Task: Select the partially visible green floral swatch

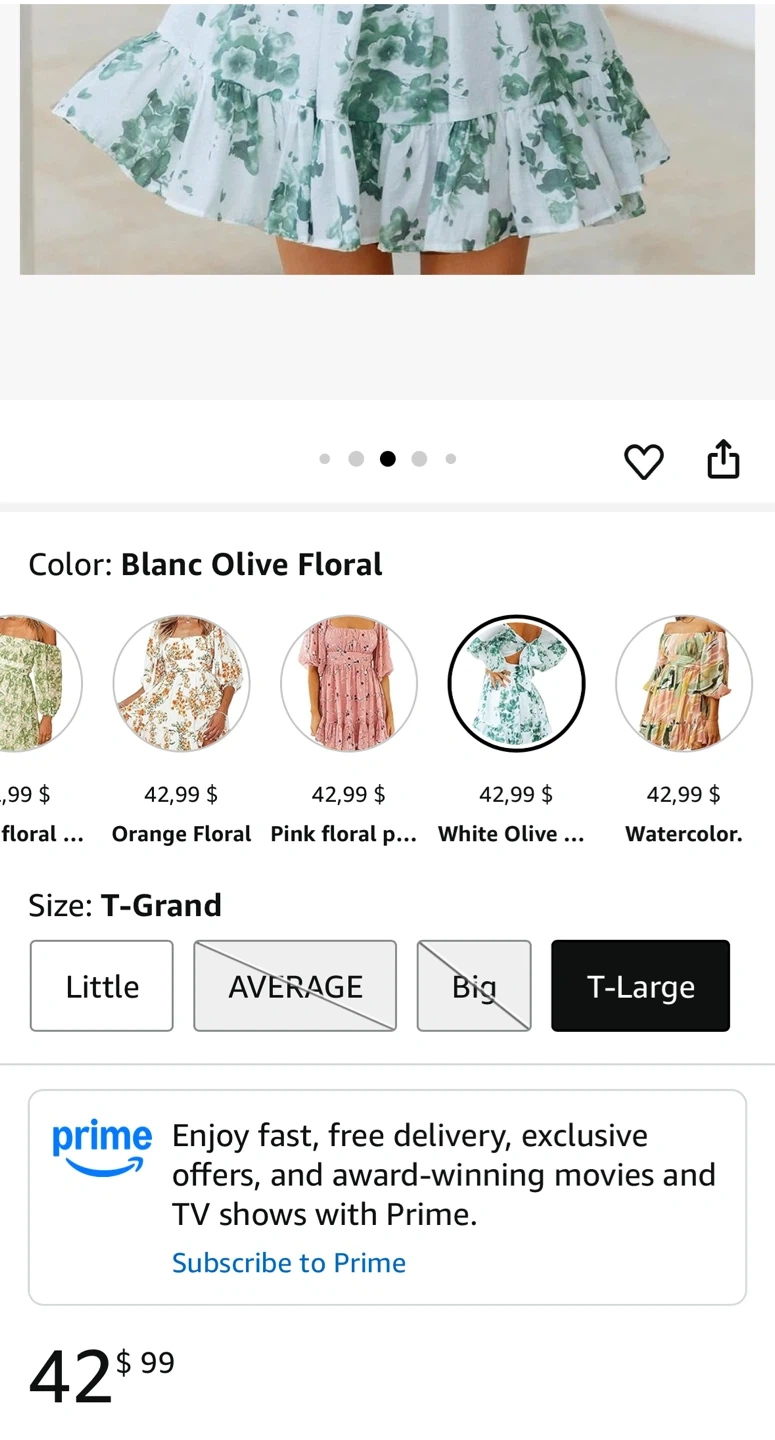Action: pos(36,684)
